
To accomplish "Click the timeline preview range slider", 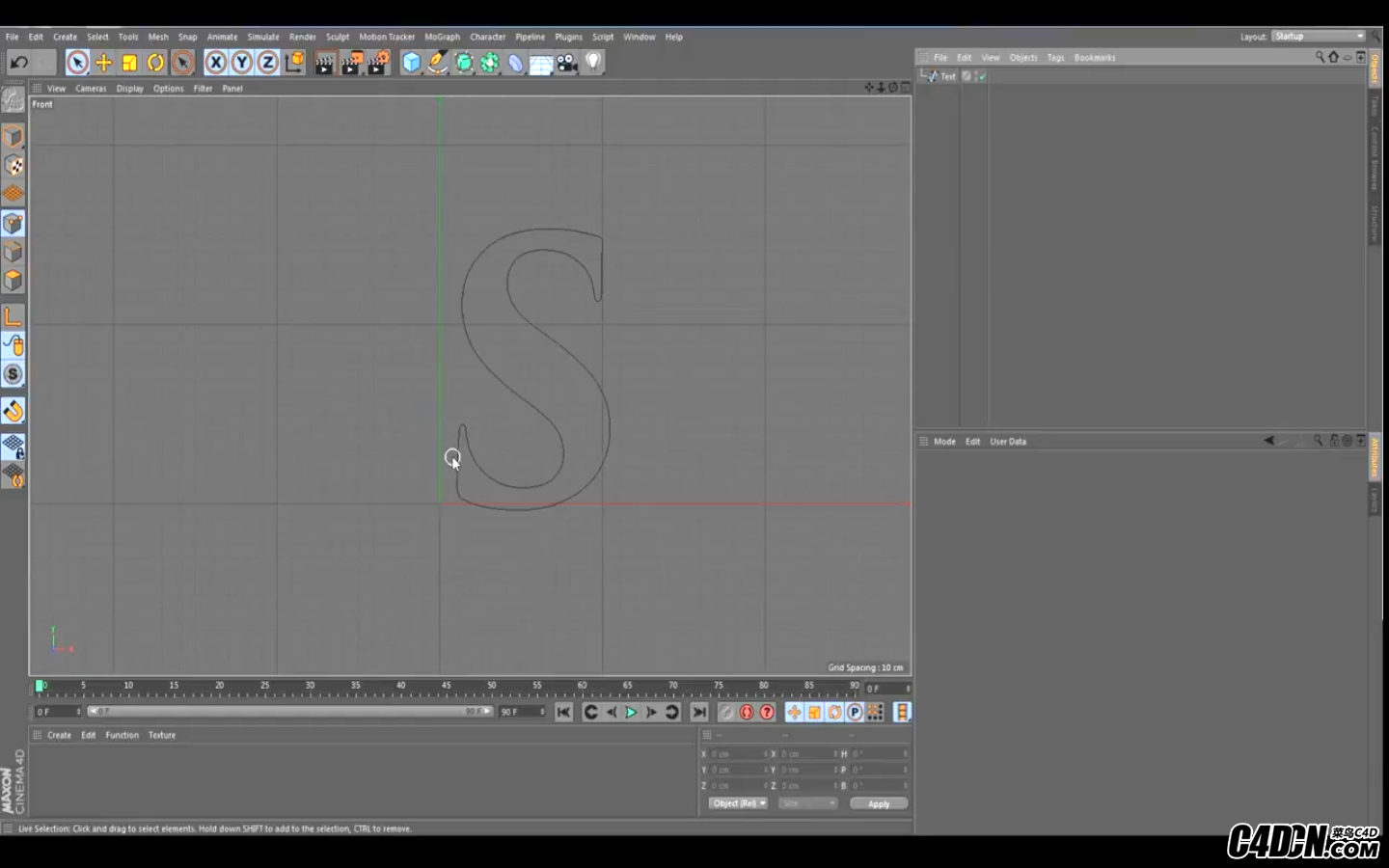I will [x=290, y=712].
